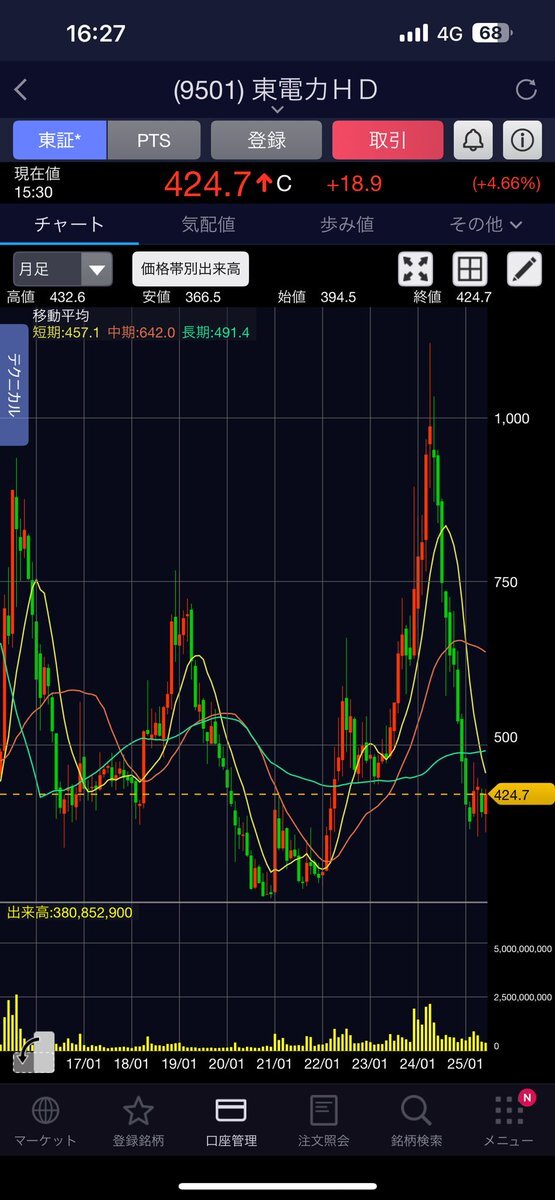This screenshot has width=555, height=1200.
Task: Tap the red 取引 button
Action: coord(388,140)
